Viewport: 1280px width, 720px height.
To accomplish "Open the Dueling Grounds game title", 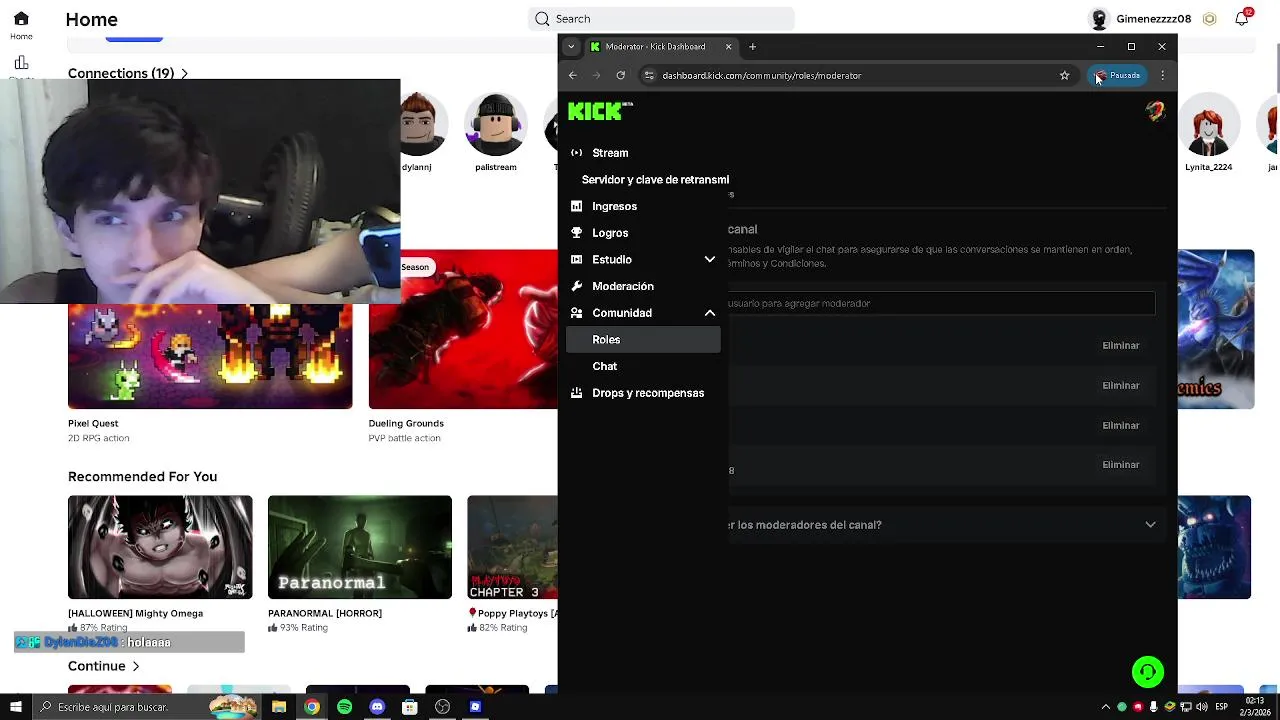I will coord(406,423).
